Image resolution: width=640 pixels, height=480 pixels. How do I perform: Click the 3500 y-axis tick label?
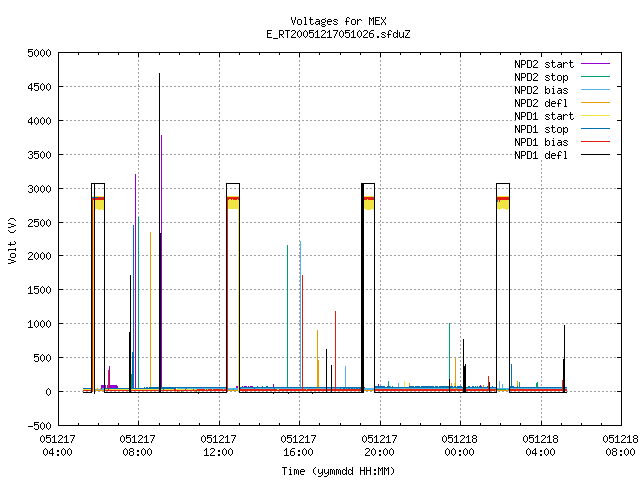[x=39, y=155]
